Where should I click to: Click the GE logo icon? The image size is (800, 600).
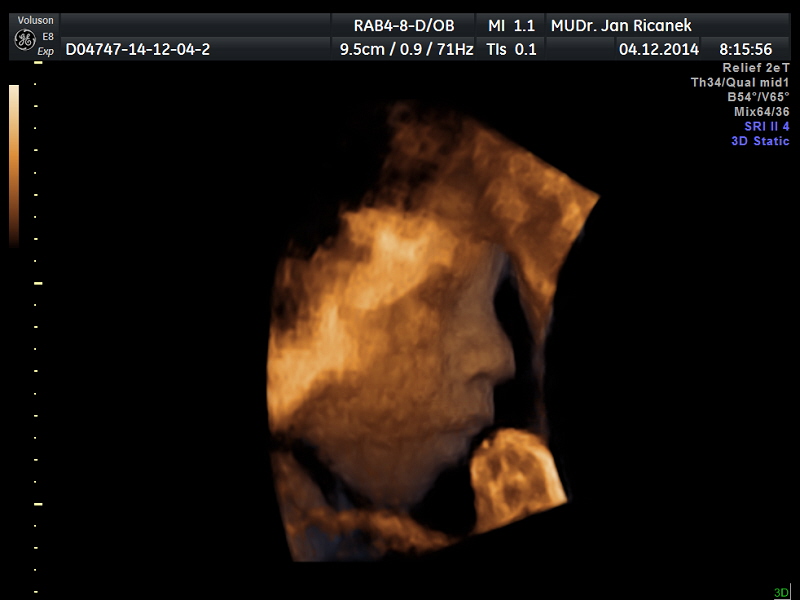(24, 39)
